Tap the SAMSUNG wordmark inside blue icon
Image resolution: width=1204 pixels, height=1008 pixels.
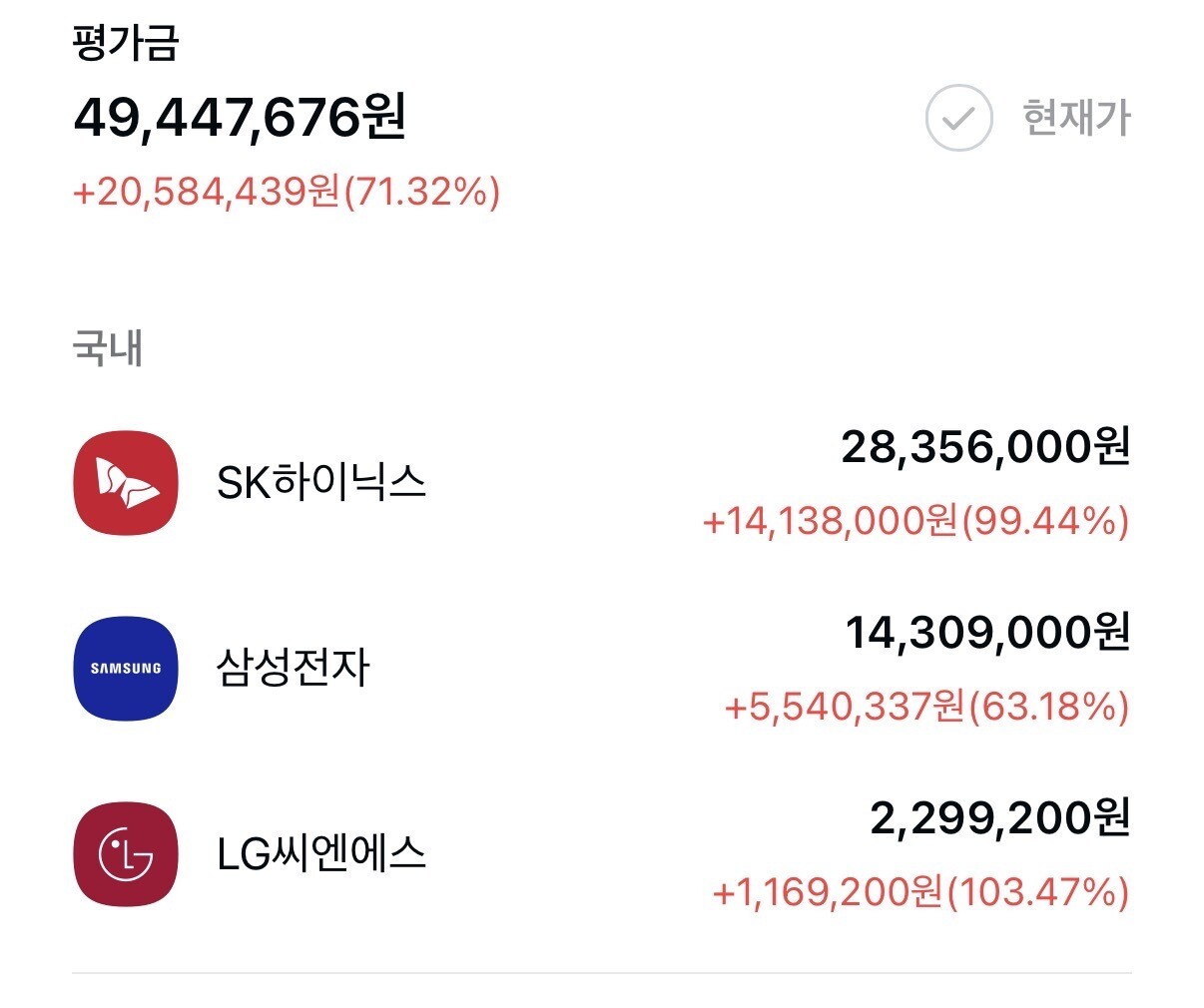pyautogui.click(x=126, y=669)
